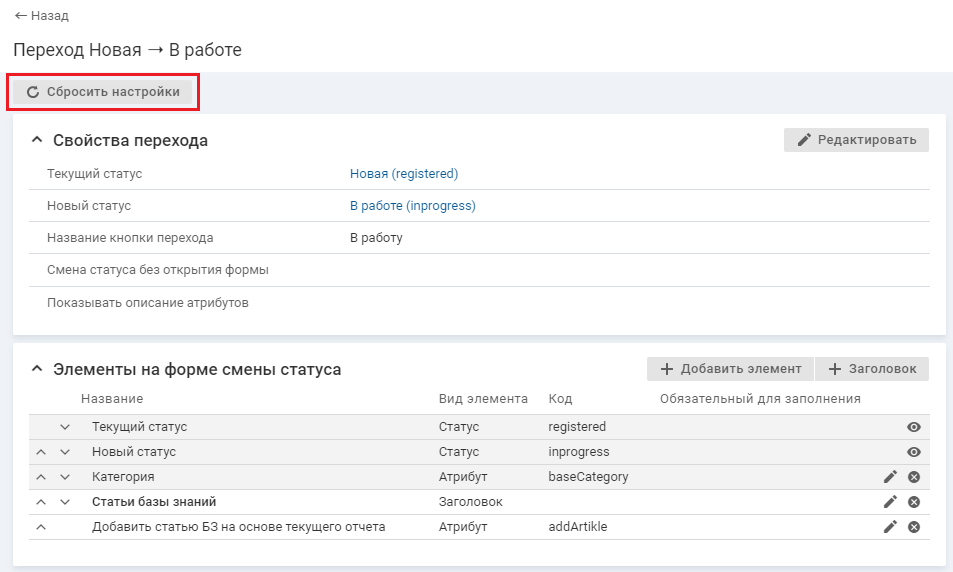The width and height of the screenshot is (953, 572).
Task: Collapse Элементы на форме смены статуса section
Action: (x=37, y=370)
